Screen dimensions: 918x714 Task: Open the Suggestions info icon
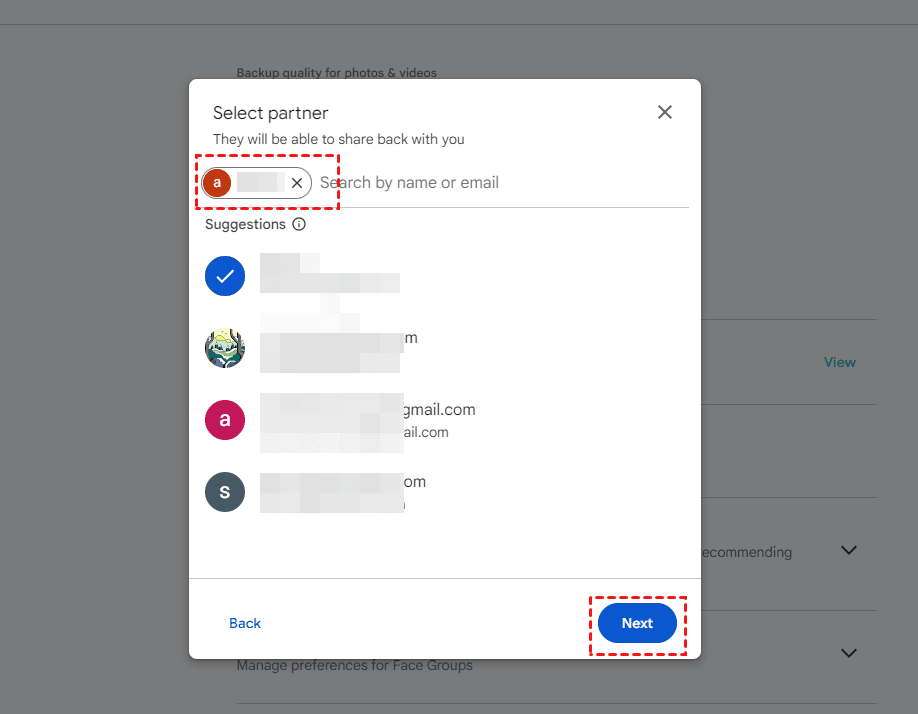(x=299, y=224)
